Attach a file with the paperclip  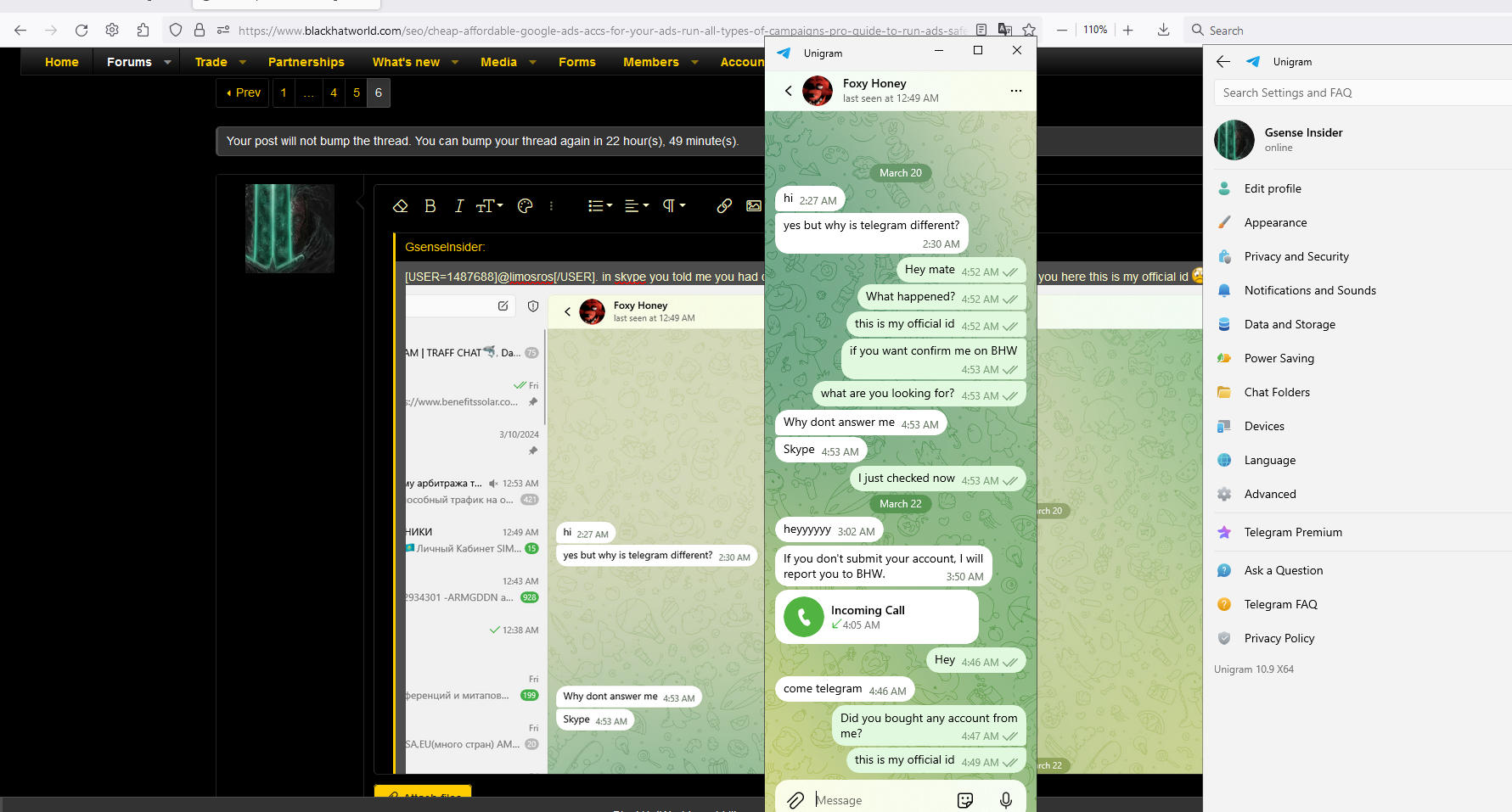[795, 800]
